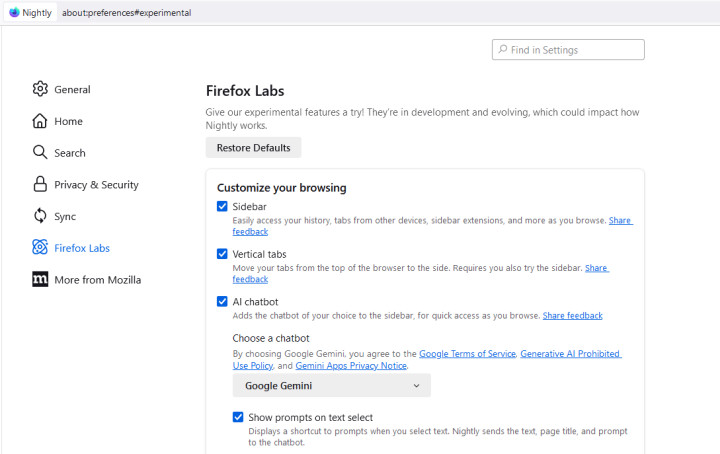Go to the Sync settings category
The height and width of the screenshot is (454, 720).
pyautogui.click(x=65, y=216)
